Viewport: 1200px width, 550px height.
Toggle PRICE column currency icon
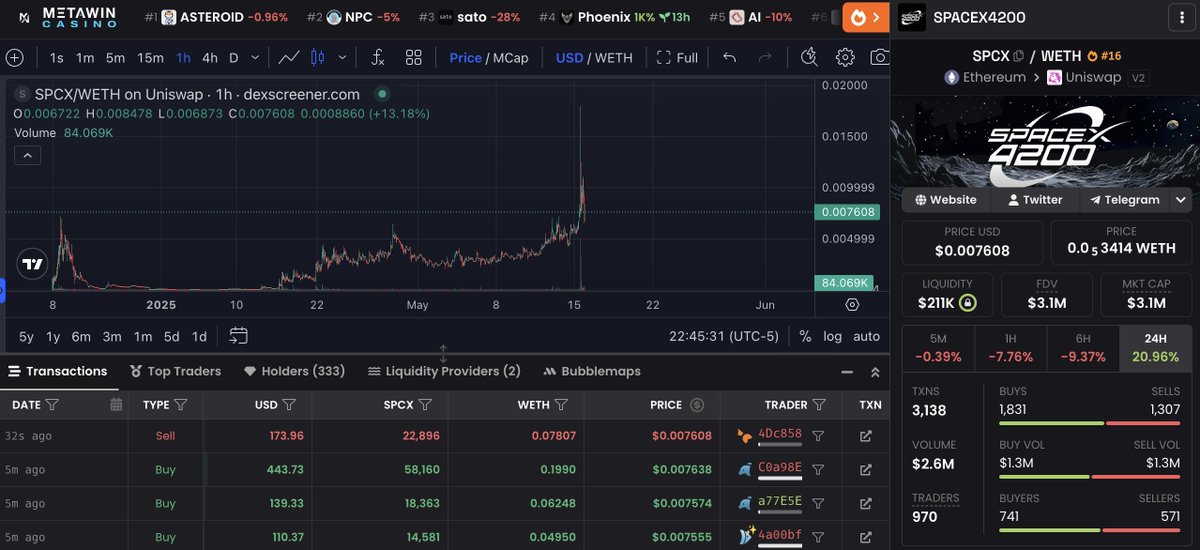coord(698,405)
